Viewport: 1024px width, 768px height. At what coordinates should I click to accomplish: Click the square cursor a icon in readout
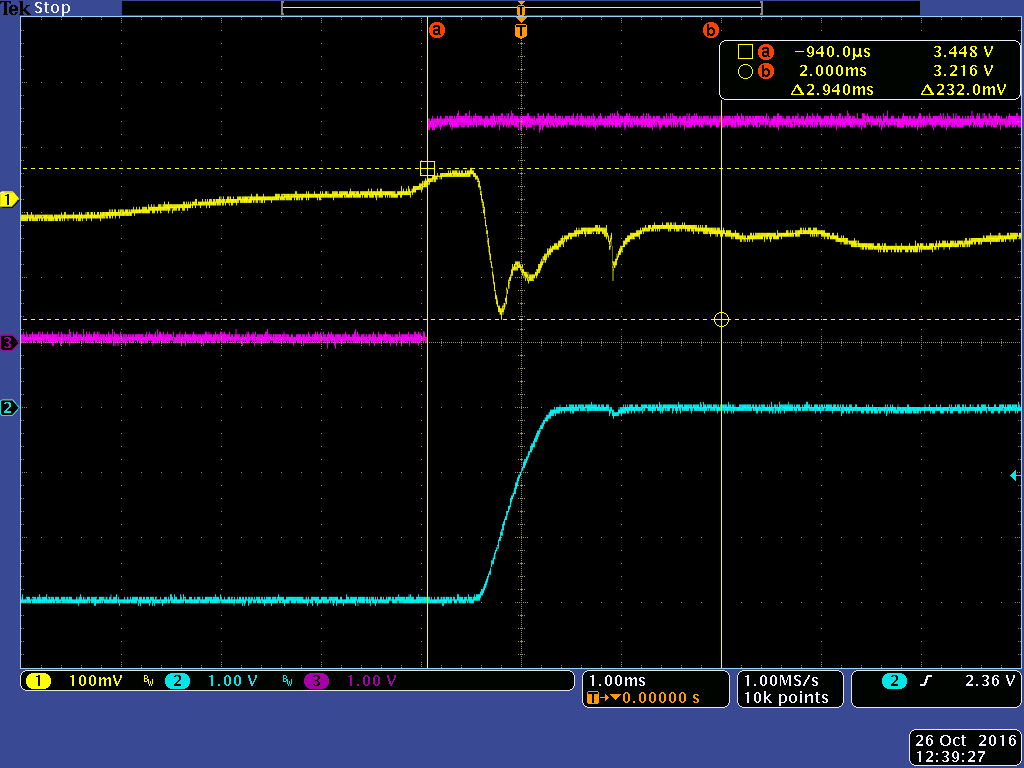point(745,52)
